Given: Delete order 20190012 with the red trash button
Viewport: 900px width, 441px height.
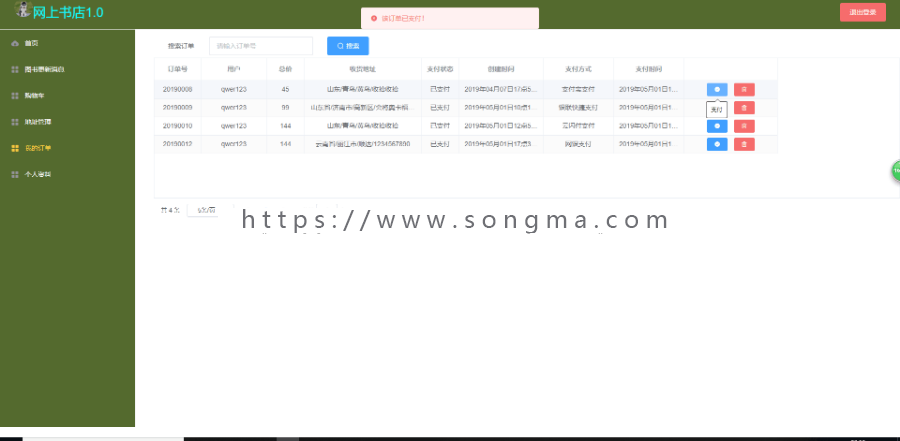Looking at the screenshot, I should (x=744, y=144).
